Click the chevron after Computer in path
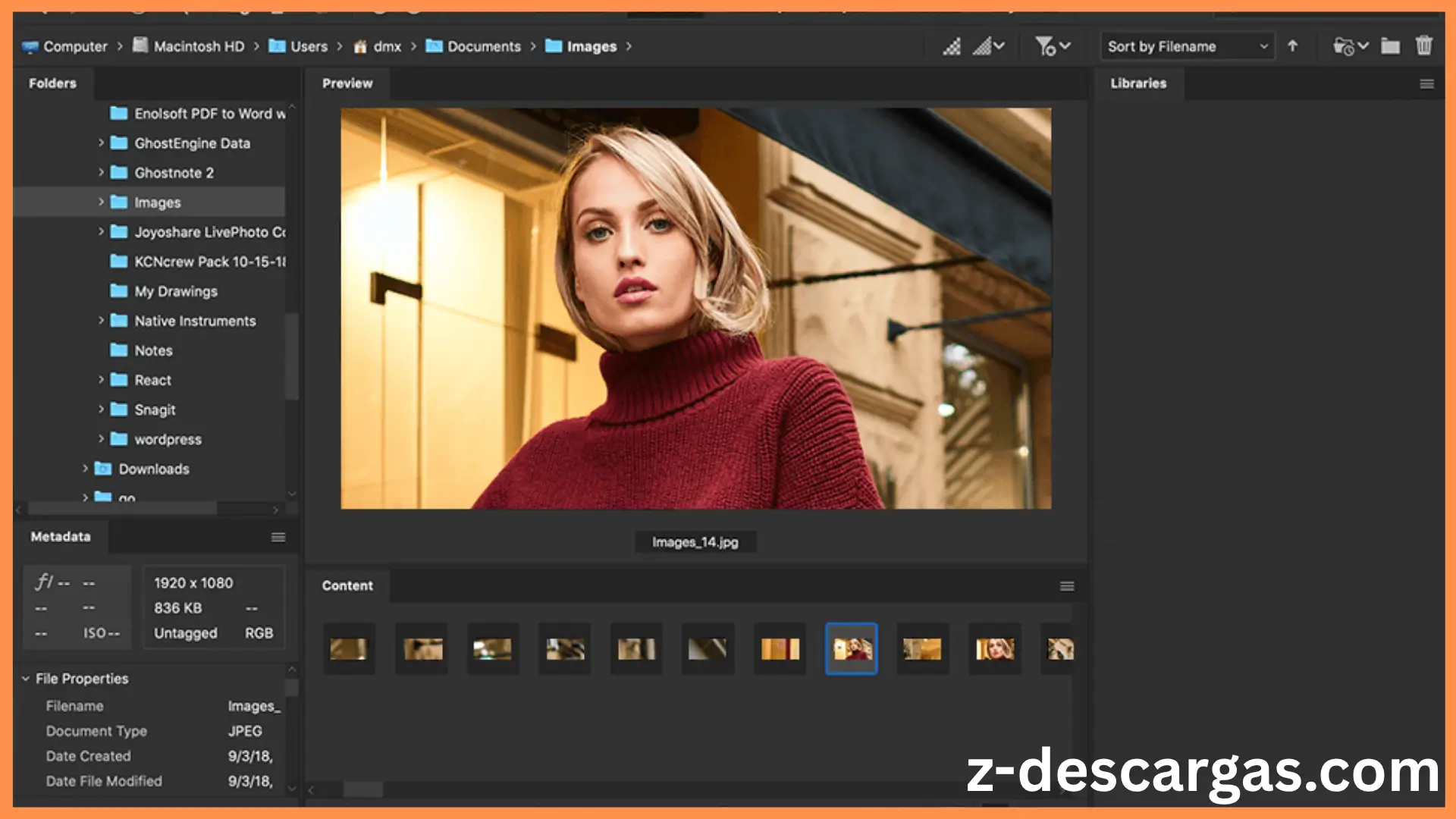The width and height of the screenshot is (1456, 819). [120, 46]
